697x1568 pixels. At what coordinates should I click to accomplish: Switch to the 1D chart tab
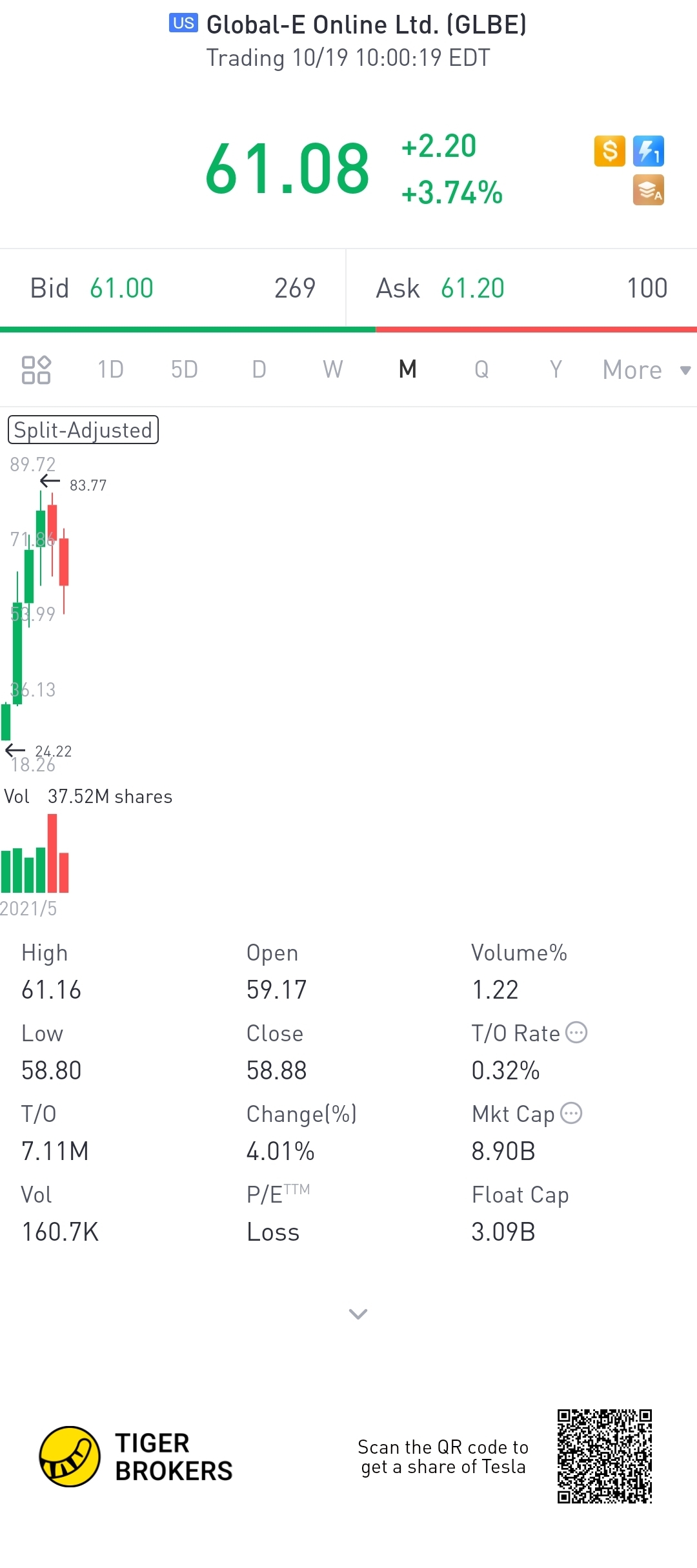tap(110, 370)
